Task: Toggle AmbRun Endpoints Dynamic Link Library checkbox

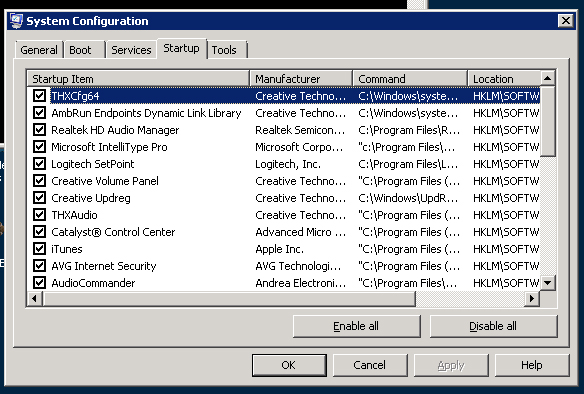Action: (x=39, y=113)
